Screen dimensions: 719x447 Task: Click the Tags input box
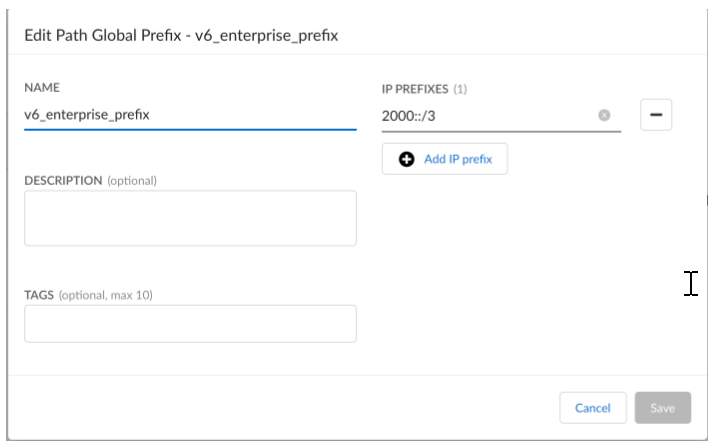click(190, 324)
